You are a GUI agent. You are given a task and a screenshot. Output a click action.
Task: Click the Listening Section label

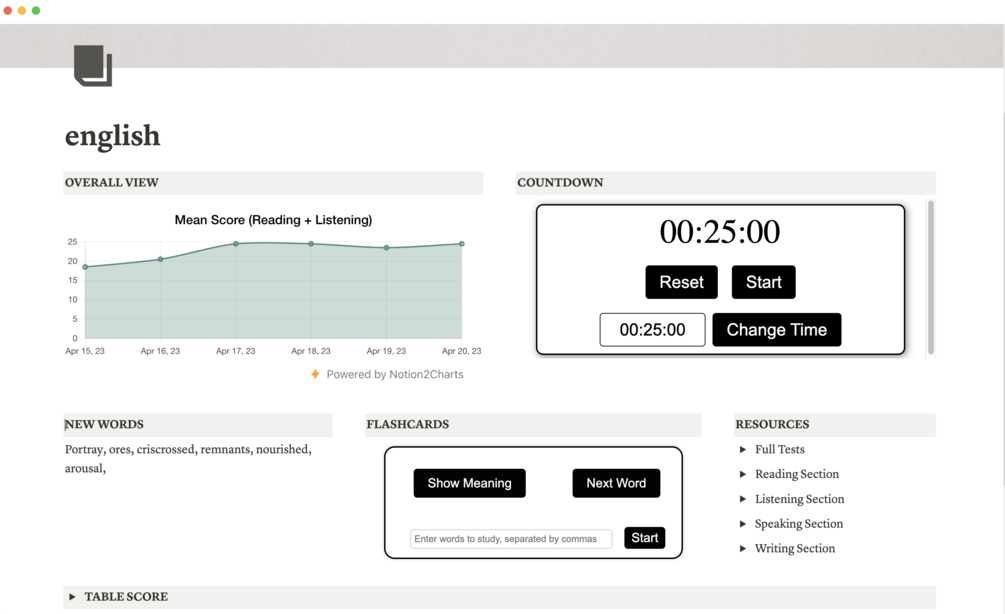pyautogui.click(x=799, y=499)
